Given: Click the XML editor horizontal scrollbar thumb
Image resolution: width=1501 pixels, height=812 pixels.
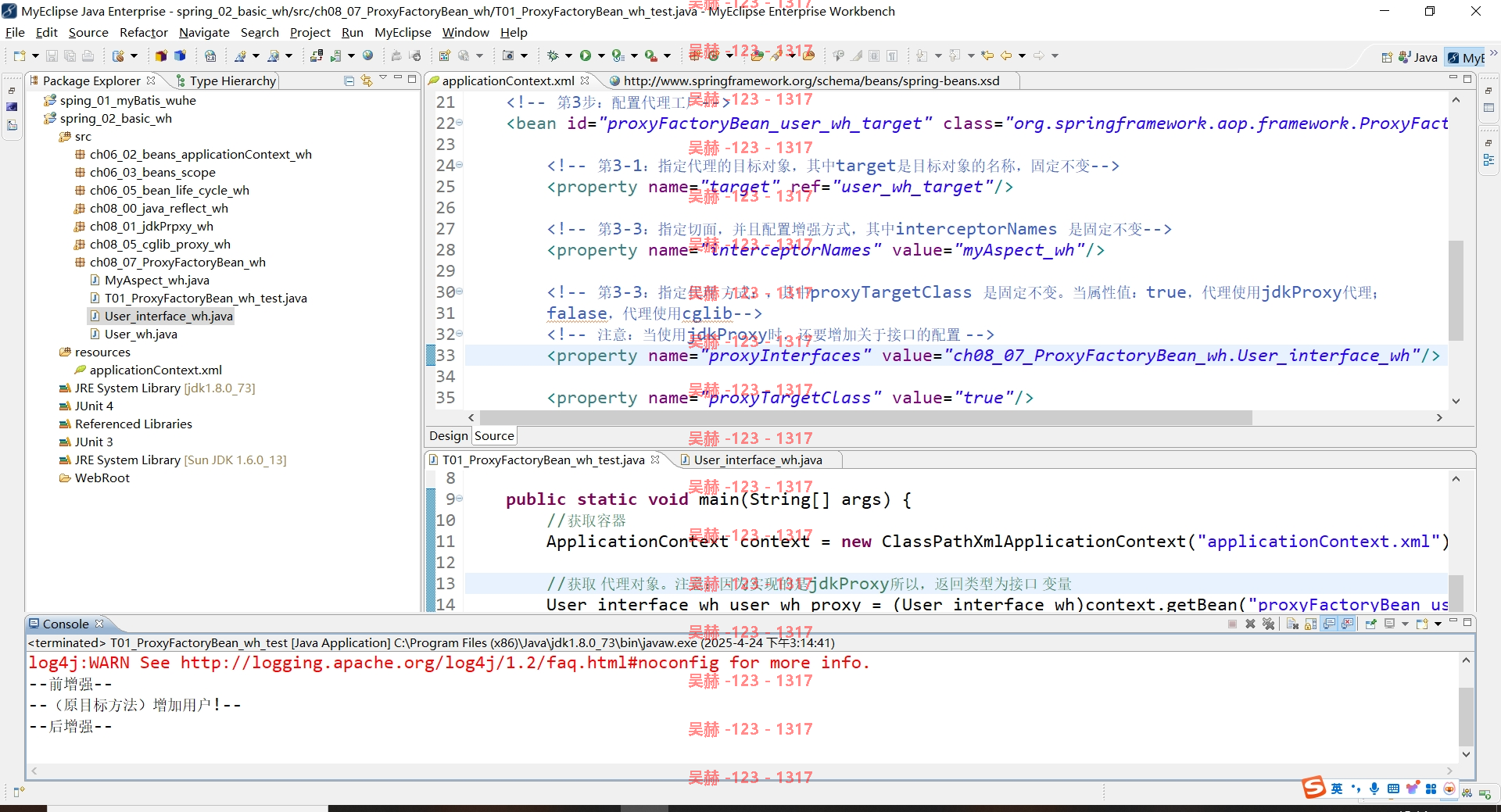Looking at the screenshot, I should (x=866, y=418).
